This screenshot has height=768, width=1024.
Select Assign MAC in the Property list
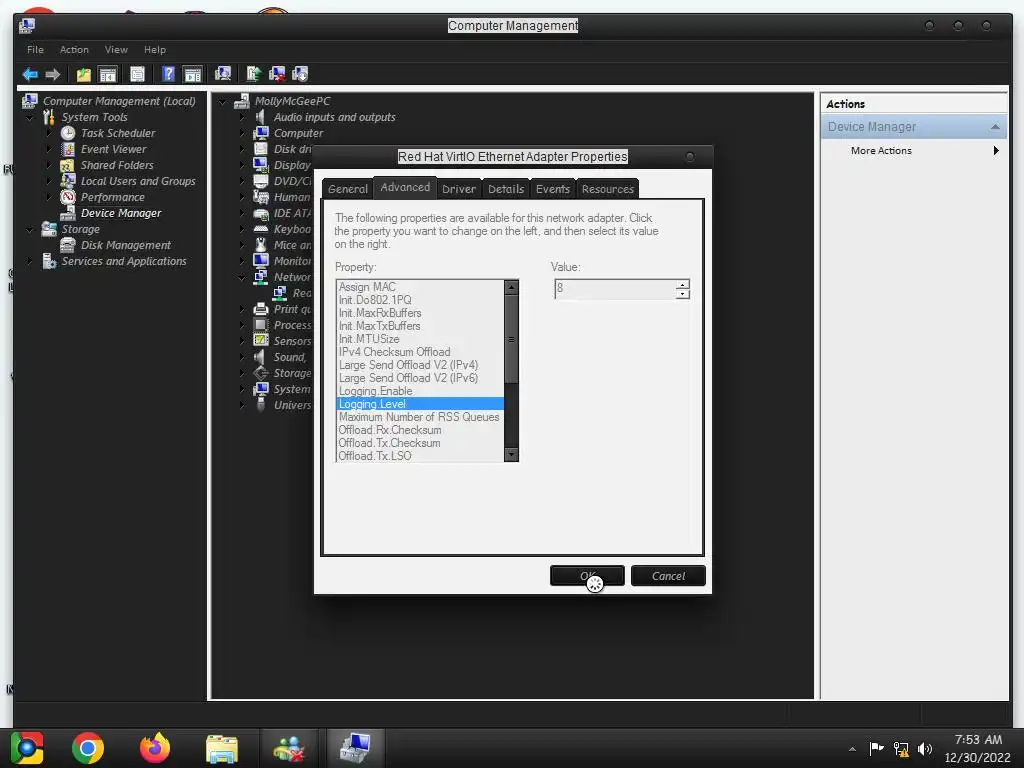(420, 287)
